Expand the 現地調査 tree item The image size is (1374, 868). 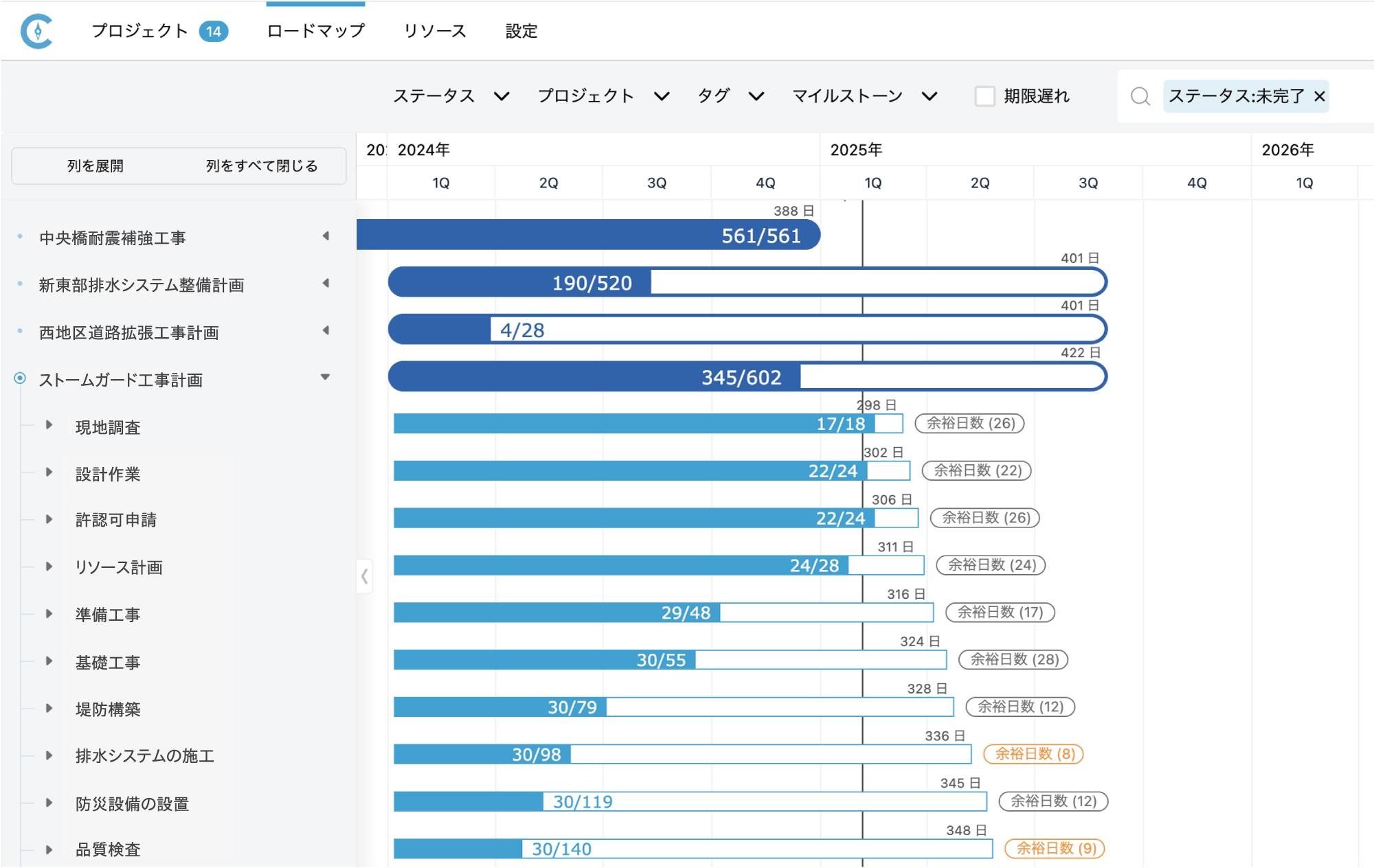[49, 426]
